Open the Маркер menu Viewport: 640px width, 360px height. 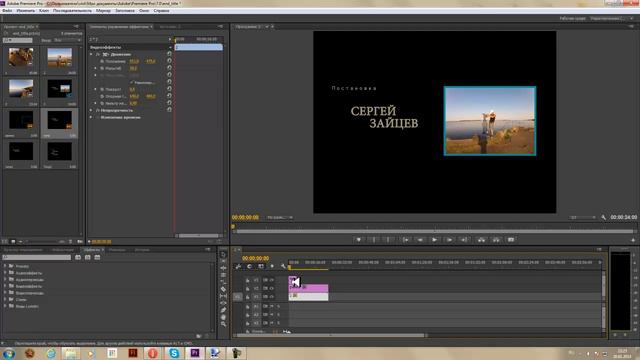pyautogui.click(x=103, y=11)
